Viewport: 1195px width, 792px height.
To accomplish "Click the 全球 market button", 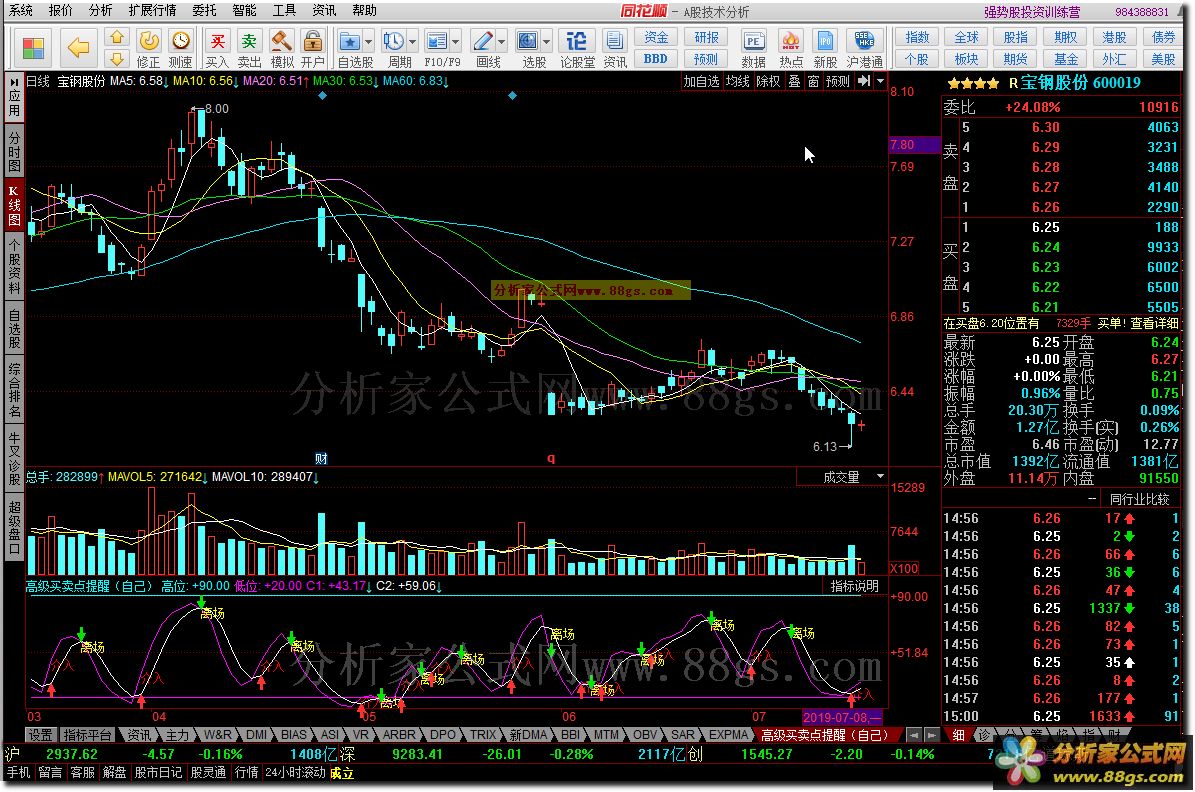I will (966, 37).
